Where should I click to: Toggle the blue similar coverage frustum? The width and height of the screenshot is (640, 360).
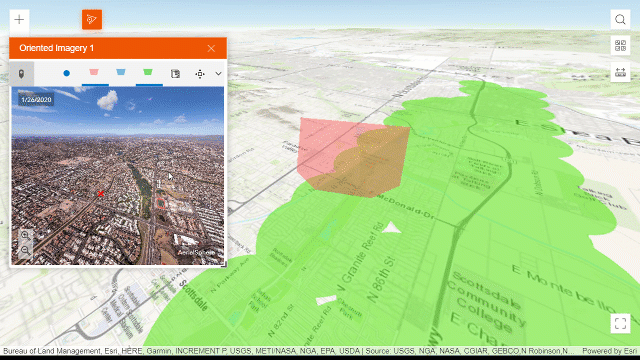(121, 72)
